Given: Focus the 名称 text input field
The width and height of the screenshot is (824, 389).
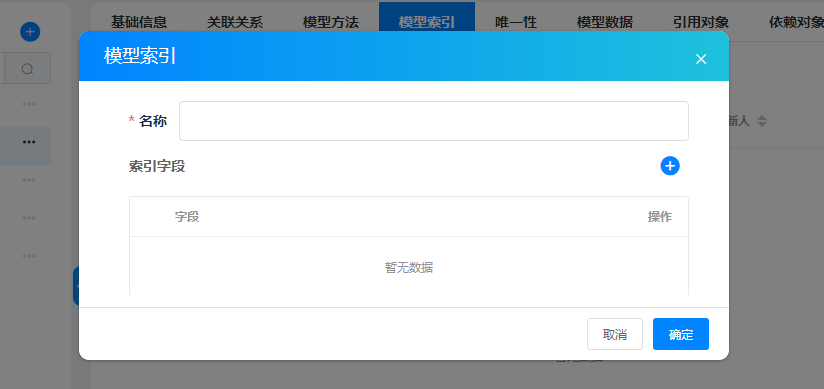Looking at the screenshot, I should [434, 121].
